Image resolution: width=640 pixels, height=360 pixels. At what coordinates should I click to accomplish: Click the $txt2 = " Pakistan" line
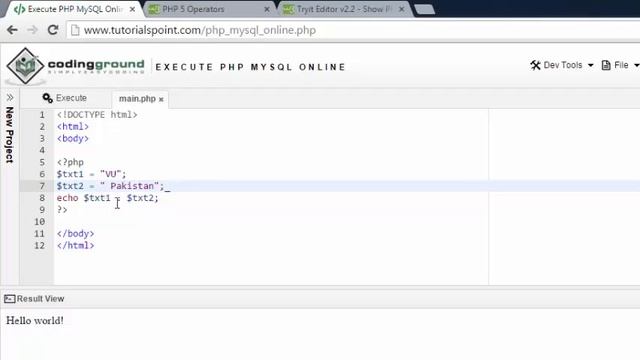pos(110,186)
